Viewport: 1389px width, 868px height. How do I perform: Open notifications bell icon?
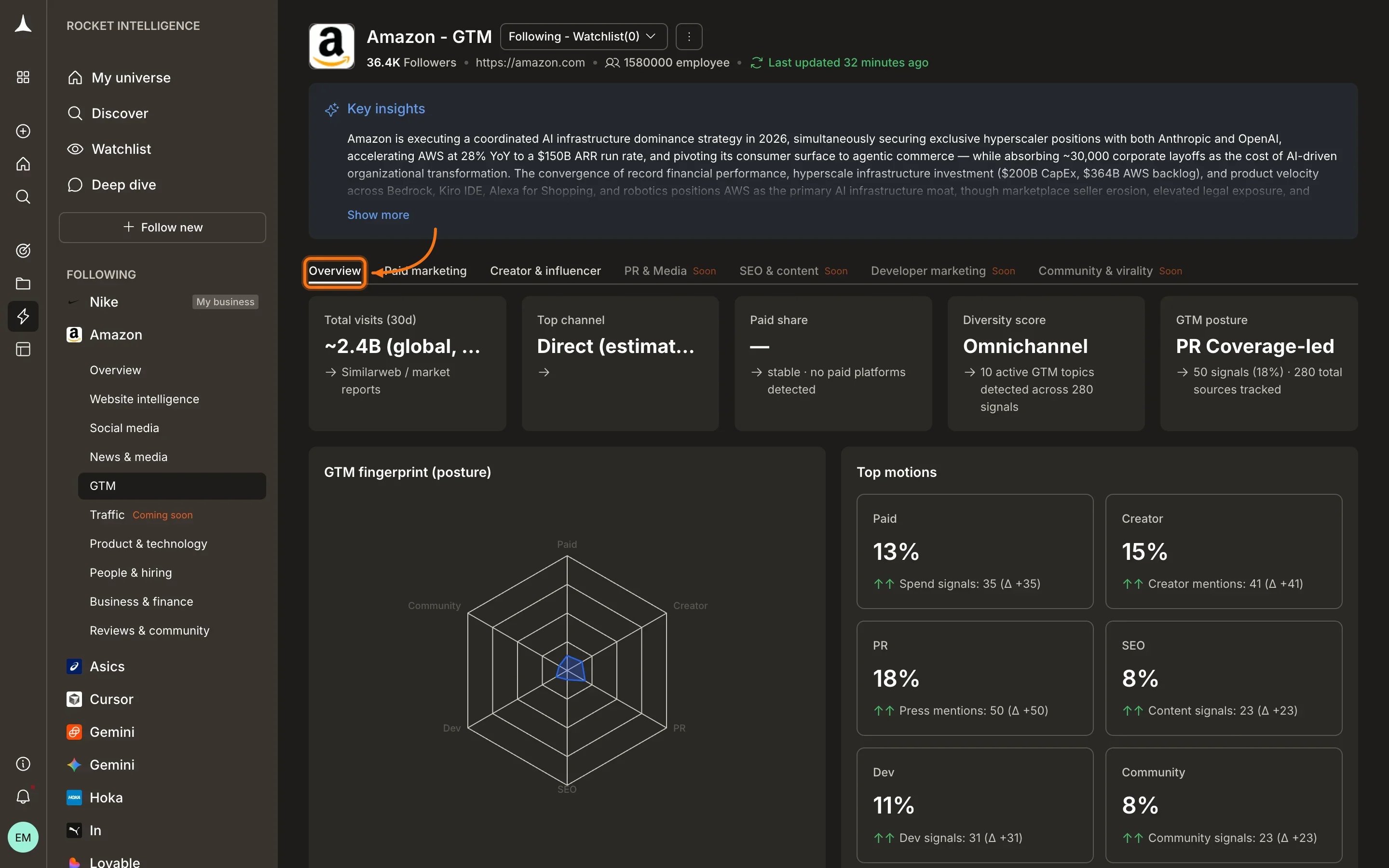[23, 796]
